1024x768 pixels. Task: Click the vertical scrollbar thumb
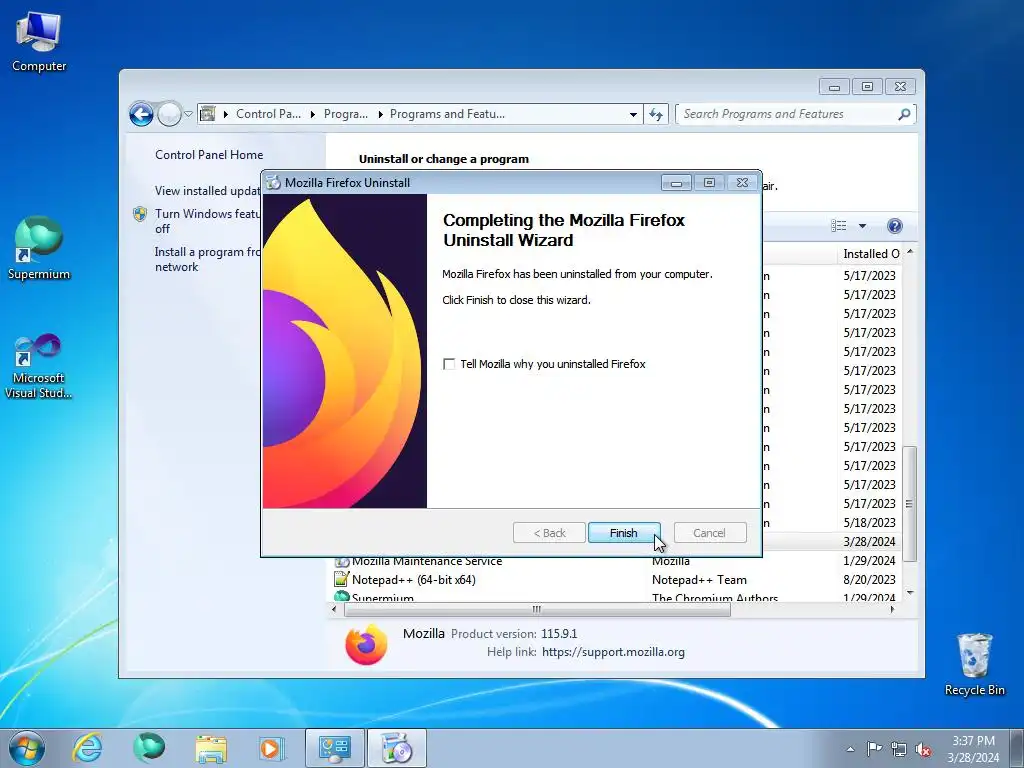point(909,504)
